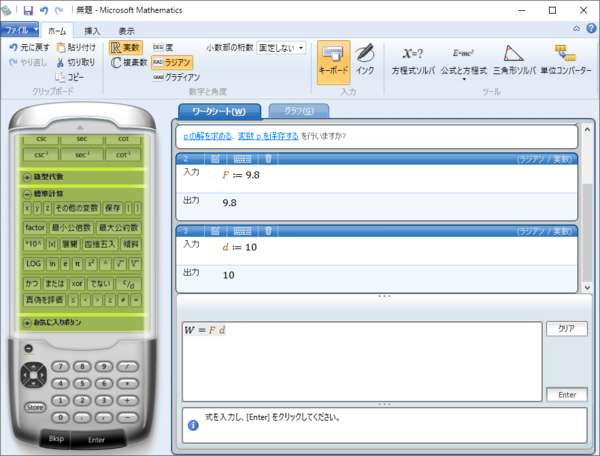The image size is (600, 456).
Task: Switch to the ホーム ribbon tab
Action: [57, 31]
